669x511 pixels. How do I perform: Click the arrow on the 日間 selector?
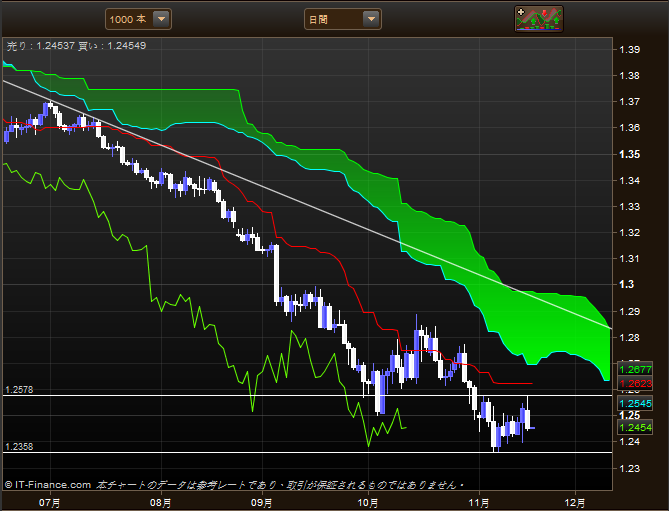(x=371, y=19)
